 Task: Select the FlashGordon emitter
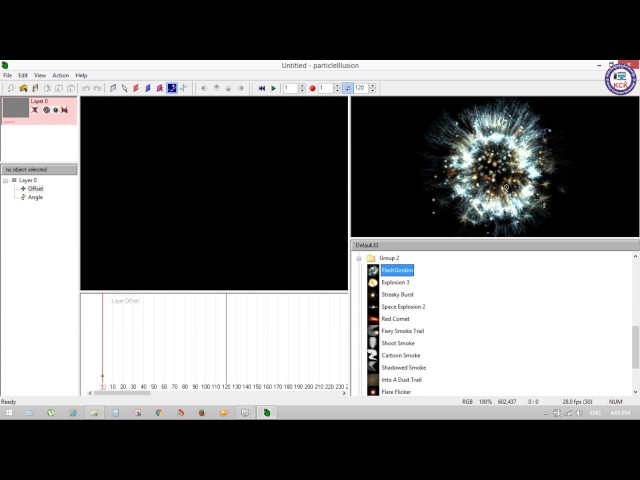coord(397,270)
